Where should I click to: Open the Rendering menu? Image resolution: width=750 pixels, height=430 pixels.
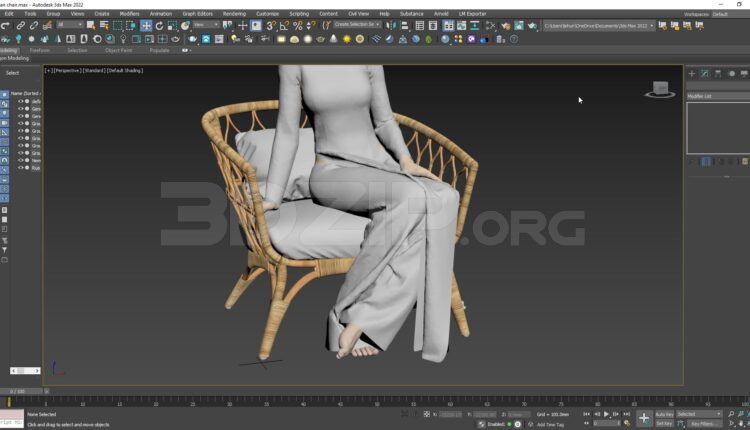click(x=234, y=14)
